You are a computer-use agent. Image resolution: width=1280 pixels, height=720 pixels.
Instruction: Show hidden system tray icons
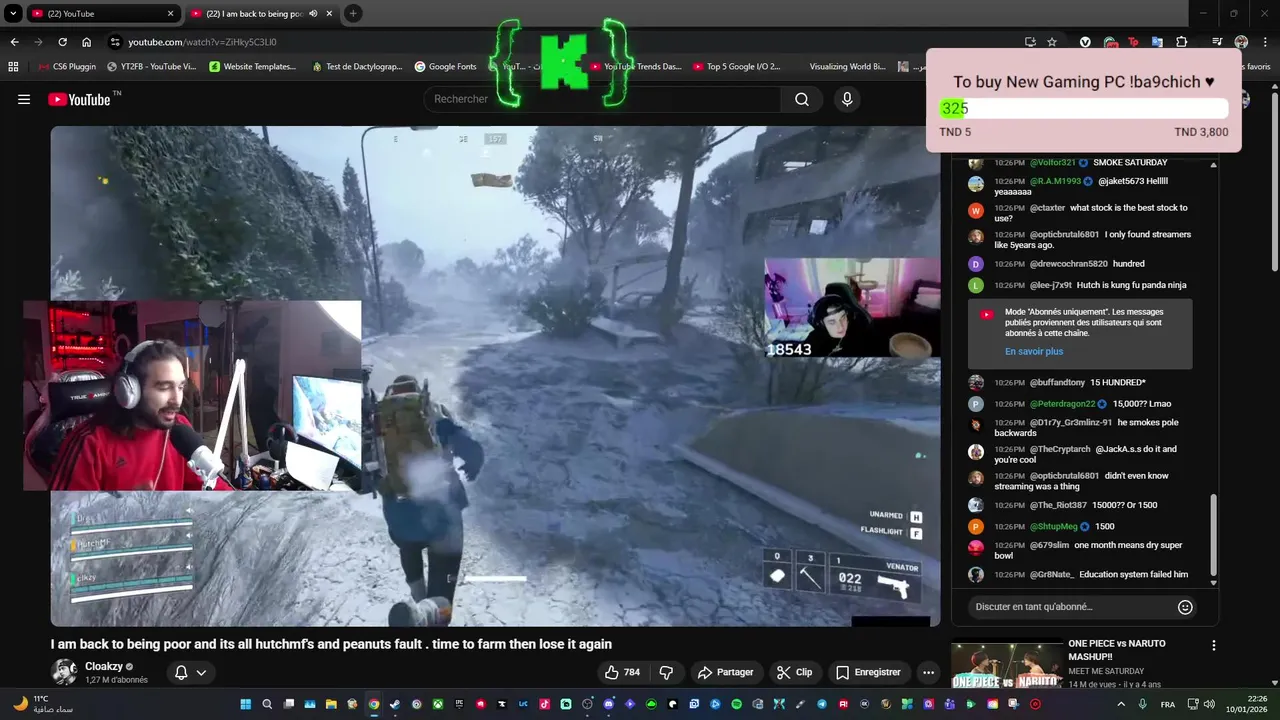coord(1119,704)
